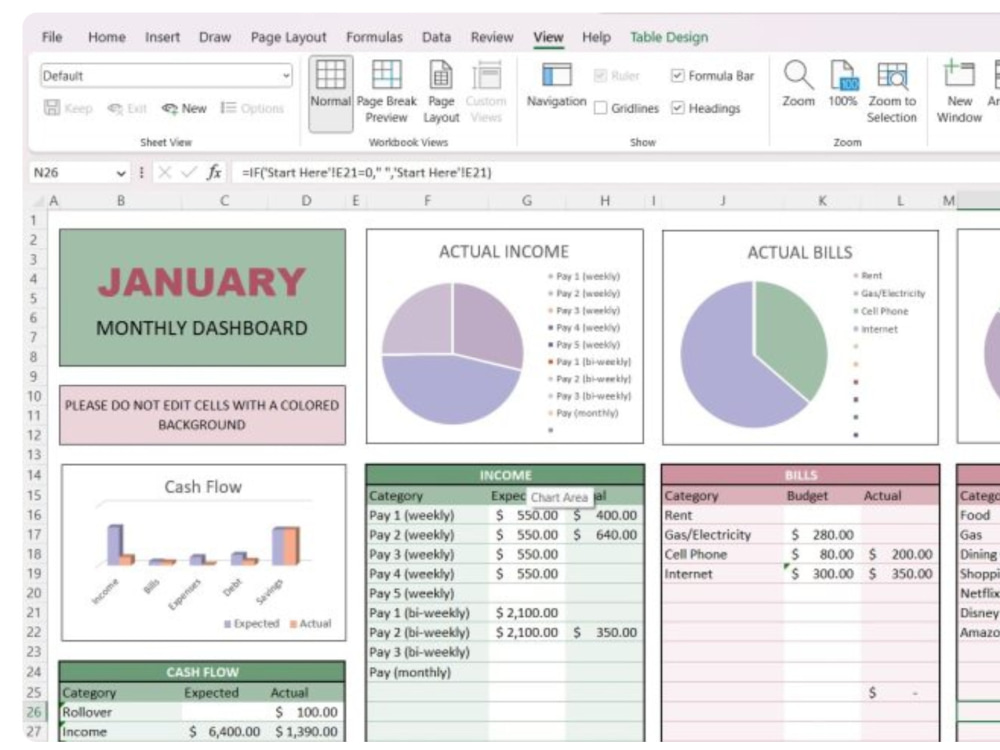Open the Zoom dialog
Viewport: 1000px width, 750px height.
(x=798, y=84)
